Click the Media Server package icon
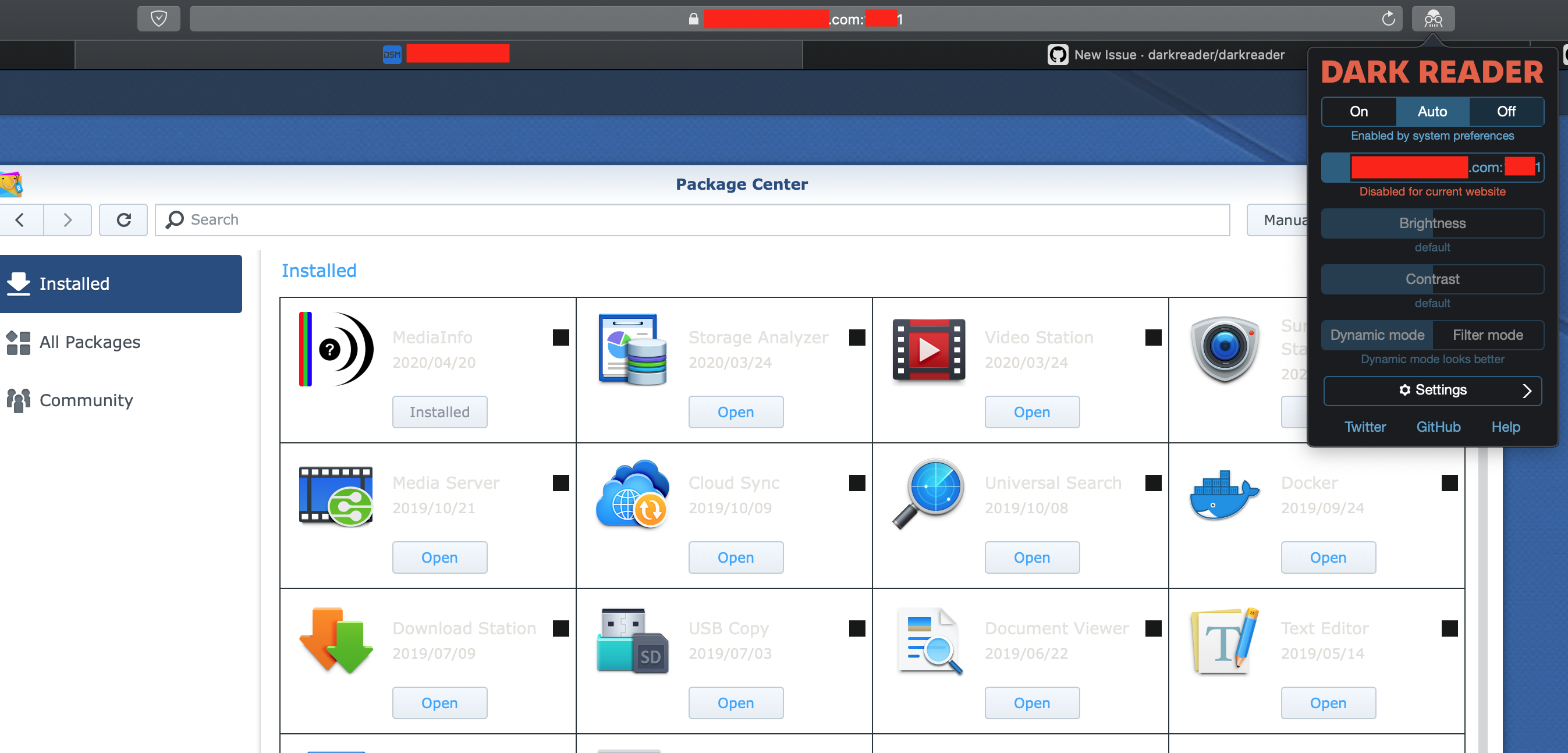The height and width of the screenshot is (753, 1568). (336, 496)
